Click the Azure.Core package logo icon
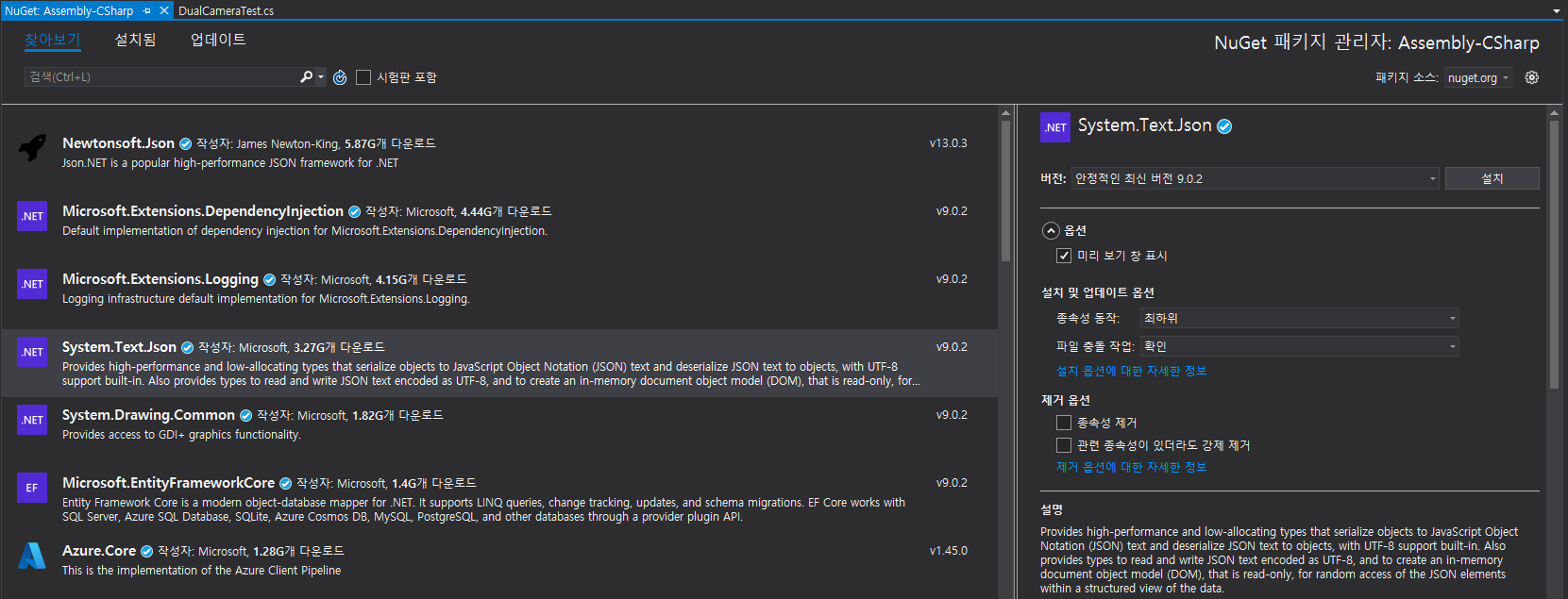 point(32,556)
